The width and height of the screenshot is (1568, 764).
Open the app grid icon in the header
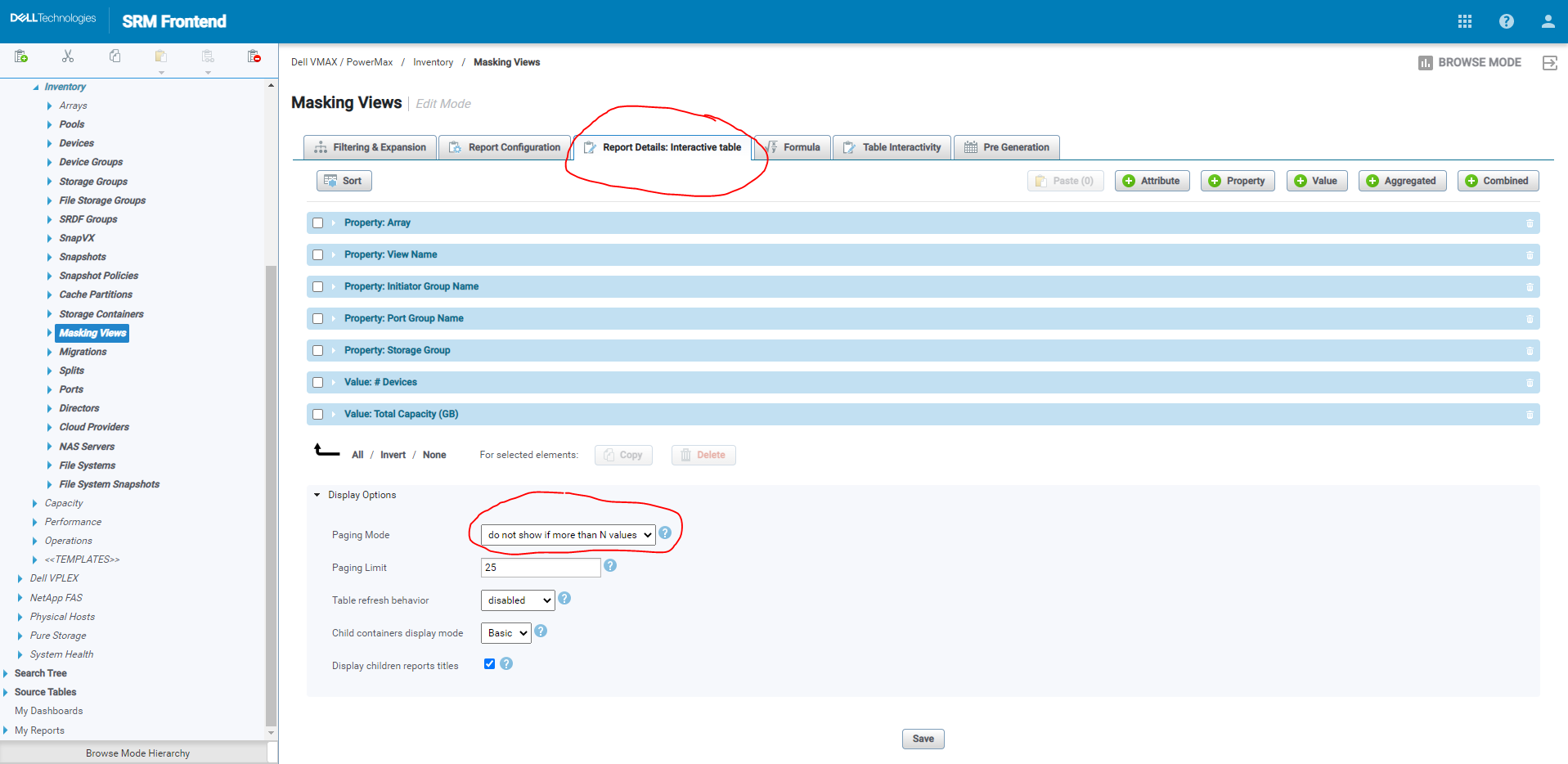(1464, 20)
